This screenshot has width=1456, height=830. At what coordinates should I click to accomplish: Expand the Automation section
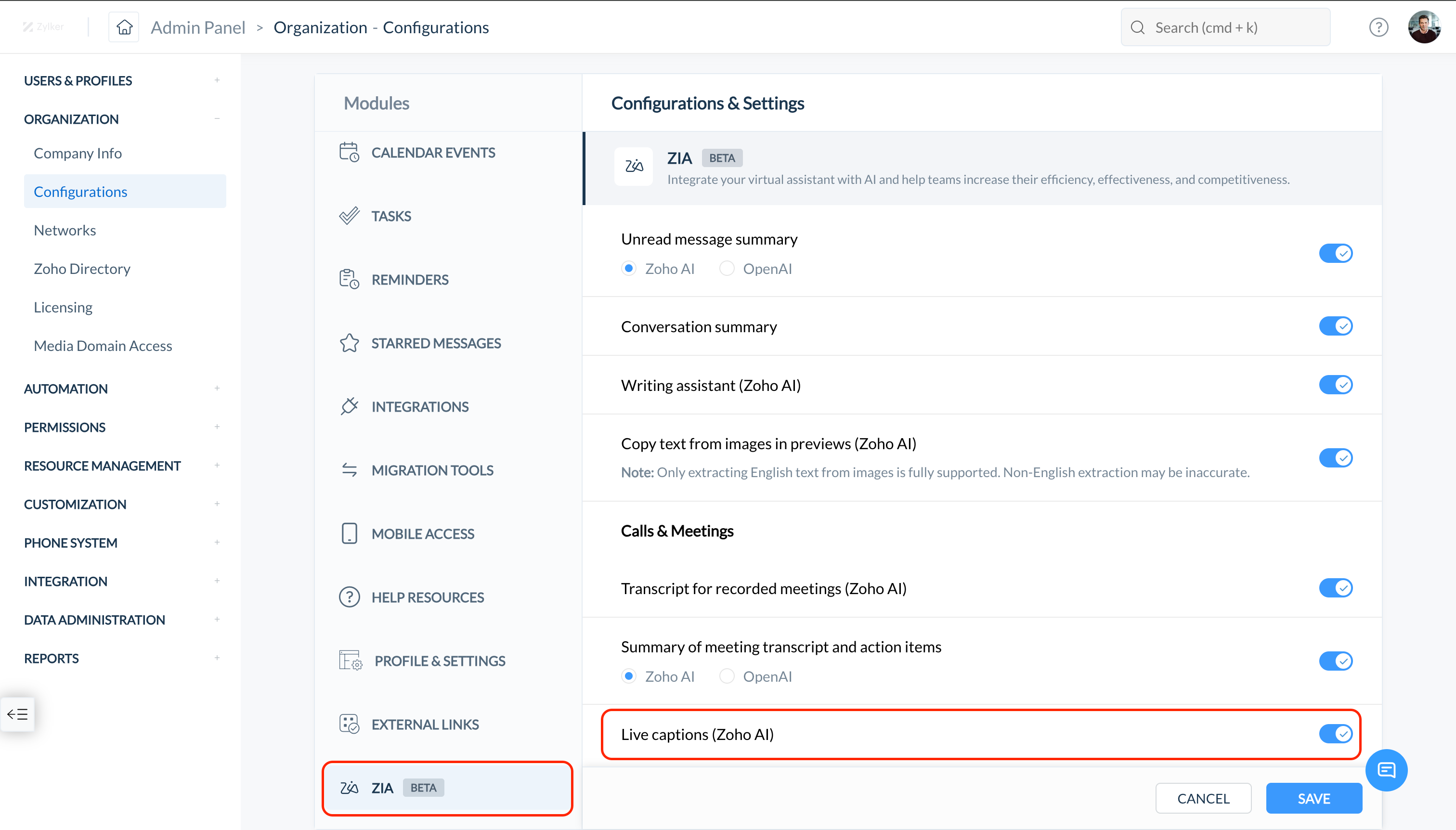point(217,388)
